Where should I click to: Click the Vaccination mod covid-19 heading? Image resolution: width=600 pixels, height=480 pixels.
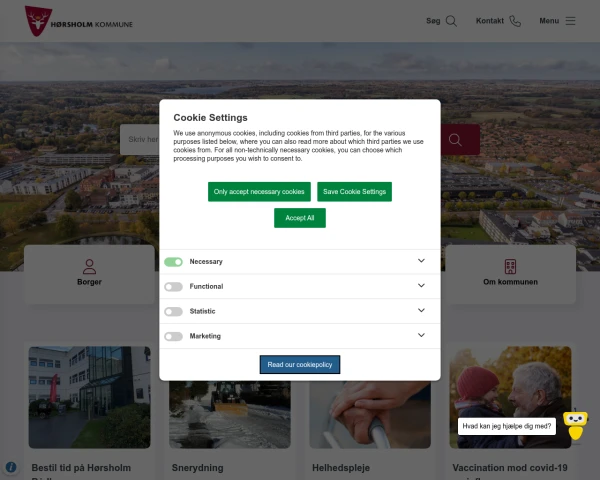tap(510, 468)
